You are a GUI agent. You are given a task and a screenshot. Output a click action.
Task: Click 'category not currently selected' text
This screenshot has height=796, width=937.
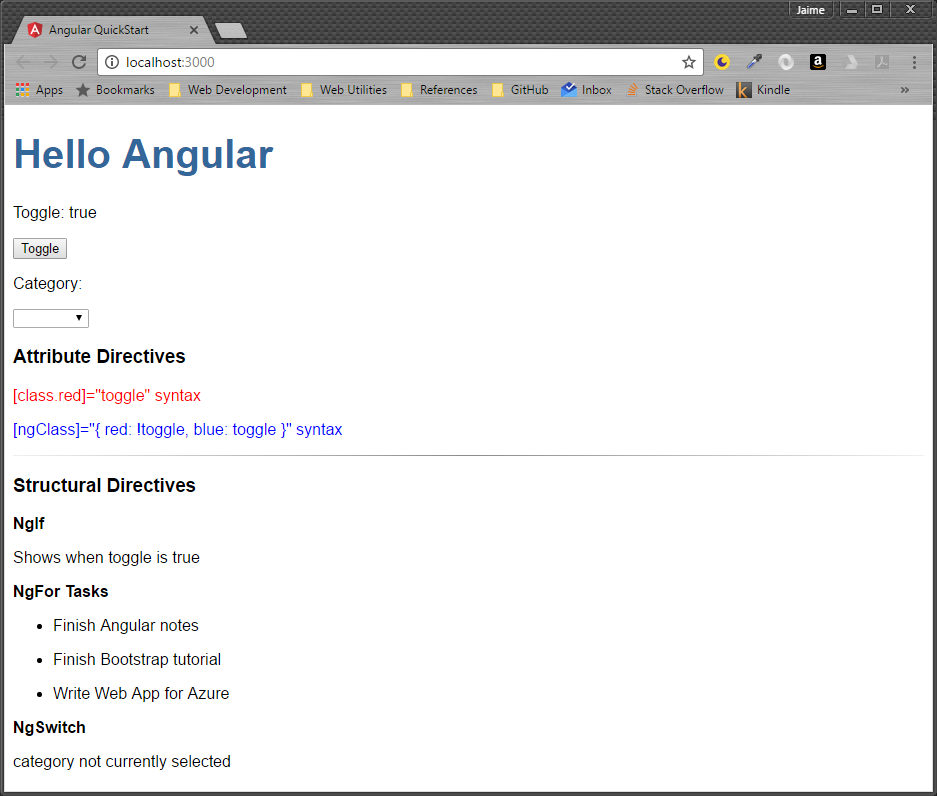click(122, 762)
